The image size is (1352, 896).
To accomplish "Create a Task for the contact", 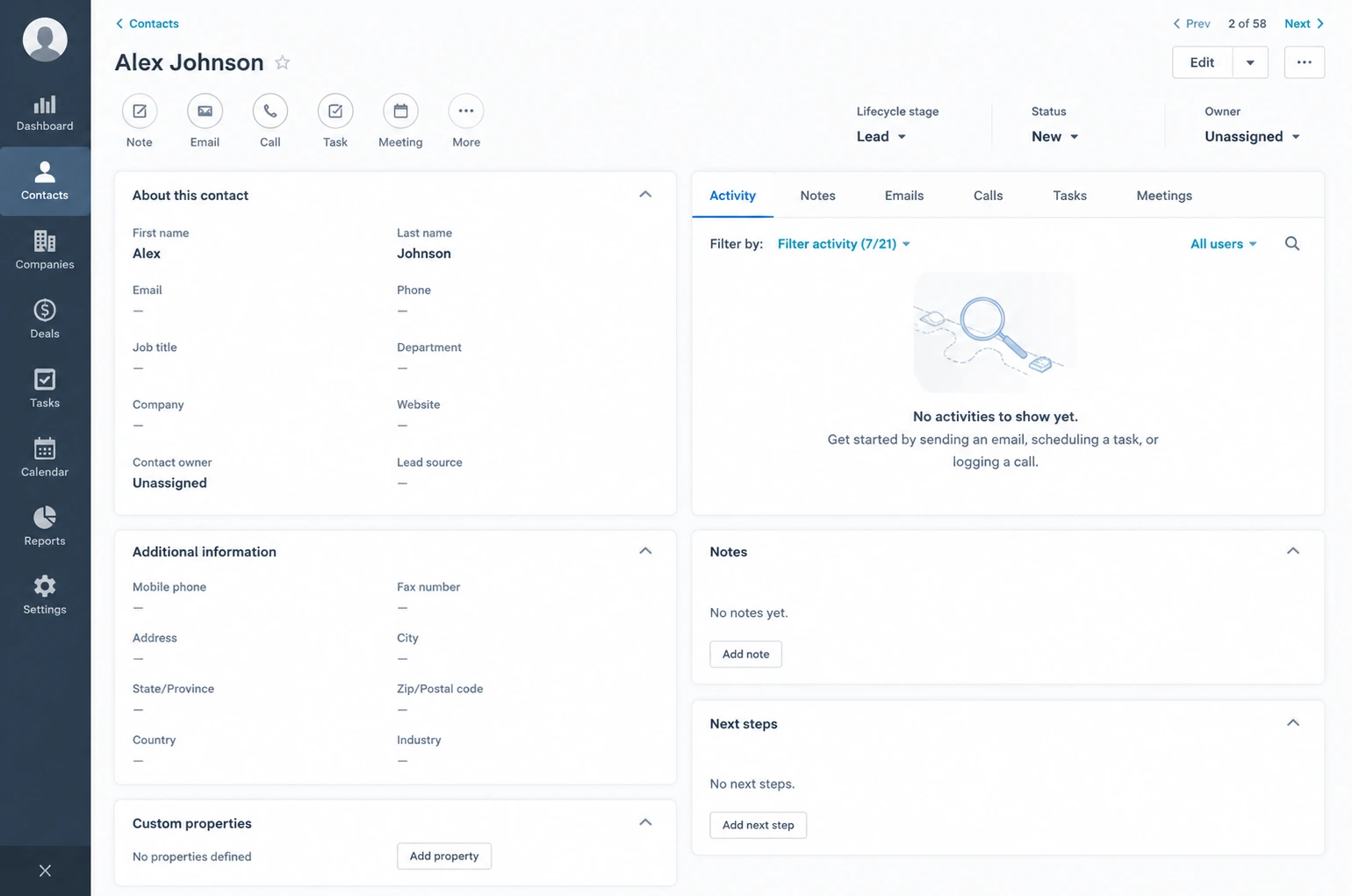I will coord(335,111).
